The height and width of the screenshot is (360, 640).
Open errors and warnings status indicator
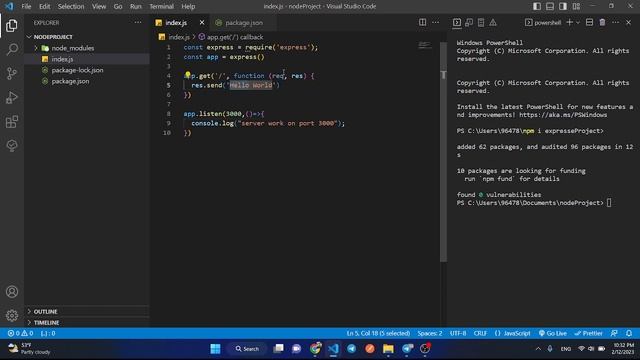pyautogui.click(x=20, y=333)
